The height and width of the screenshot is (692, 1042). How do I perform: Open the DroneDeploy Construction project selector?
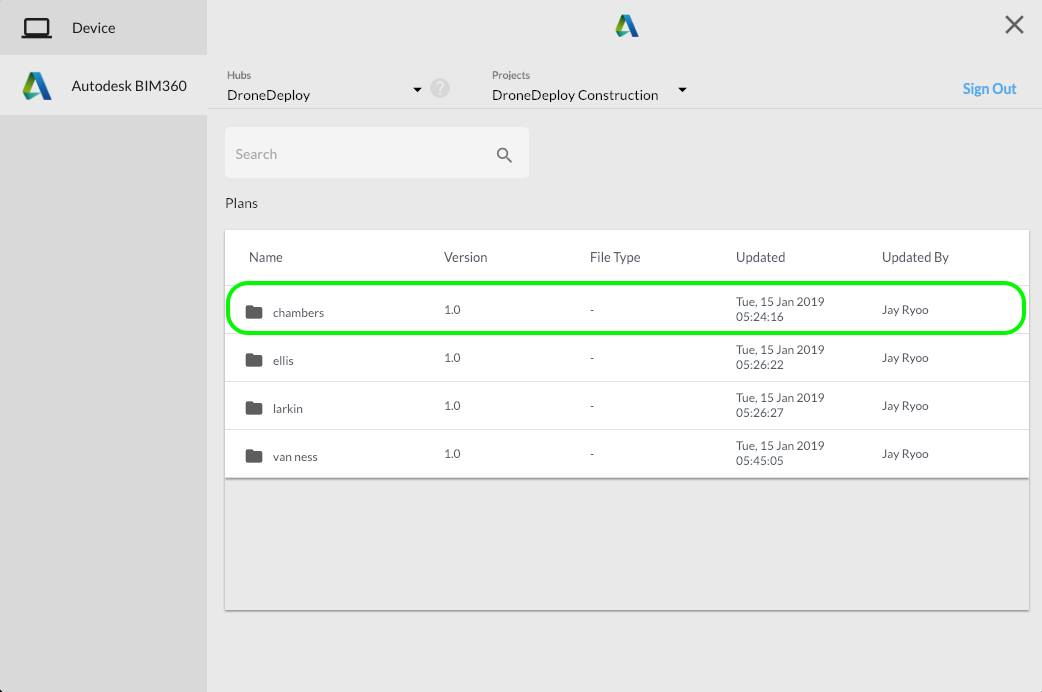[575, 95]
